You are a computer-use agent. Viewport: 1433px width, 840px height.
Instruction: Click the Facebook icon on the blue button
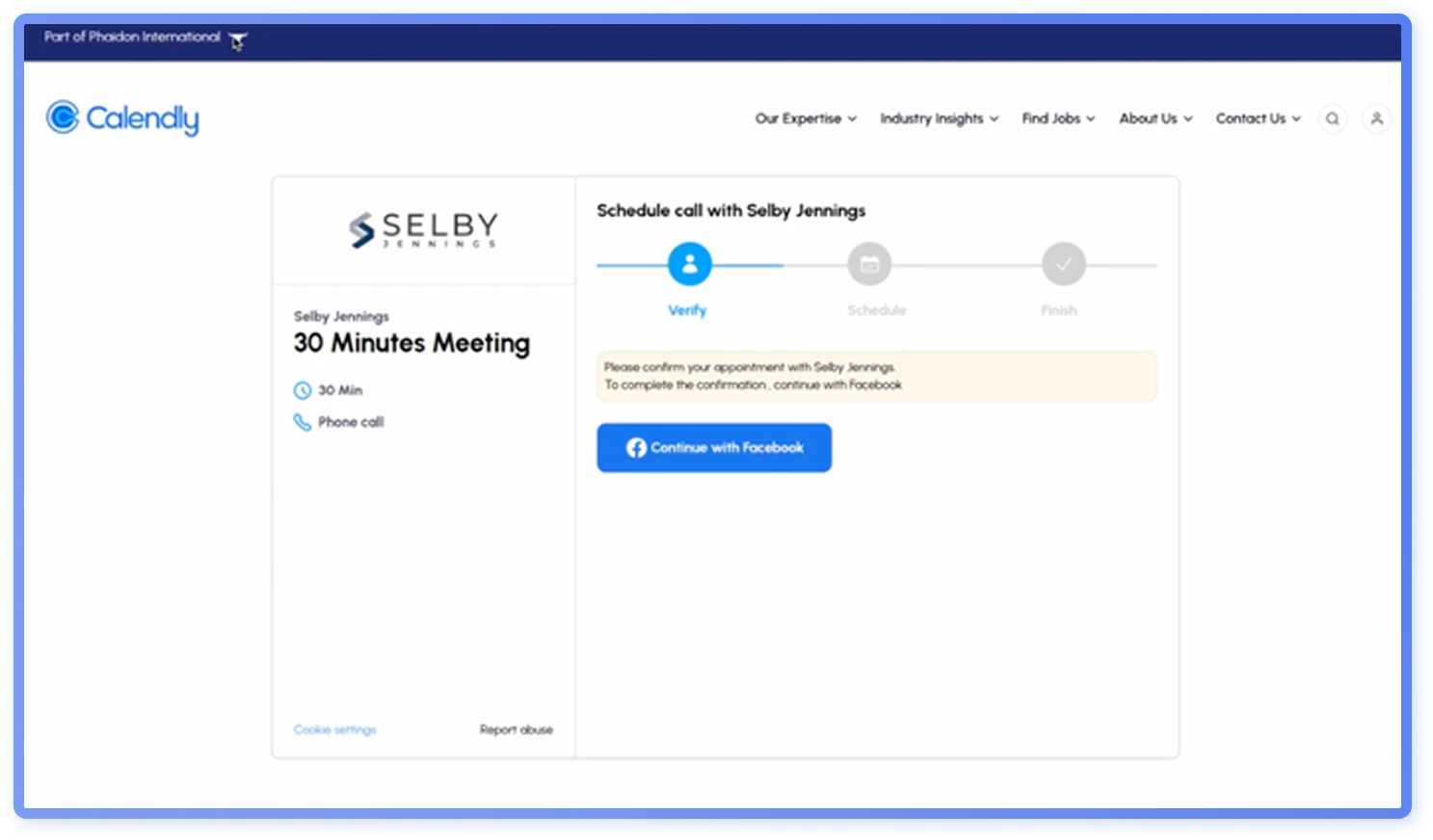tap(636, 447)
